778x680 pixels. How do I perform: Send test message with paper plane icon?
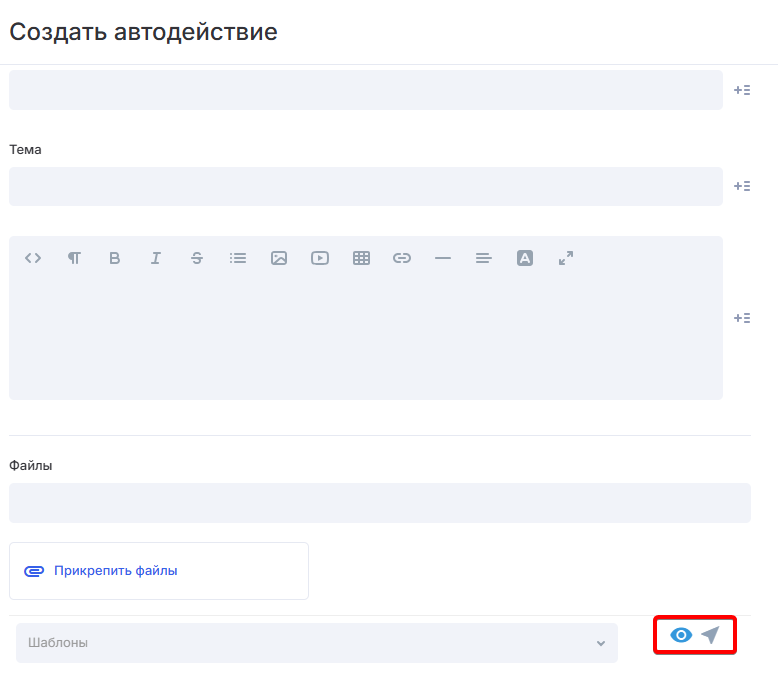(711, 635)
